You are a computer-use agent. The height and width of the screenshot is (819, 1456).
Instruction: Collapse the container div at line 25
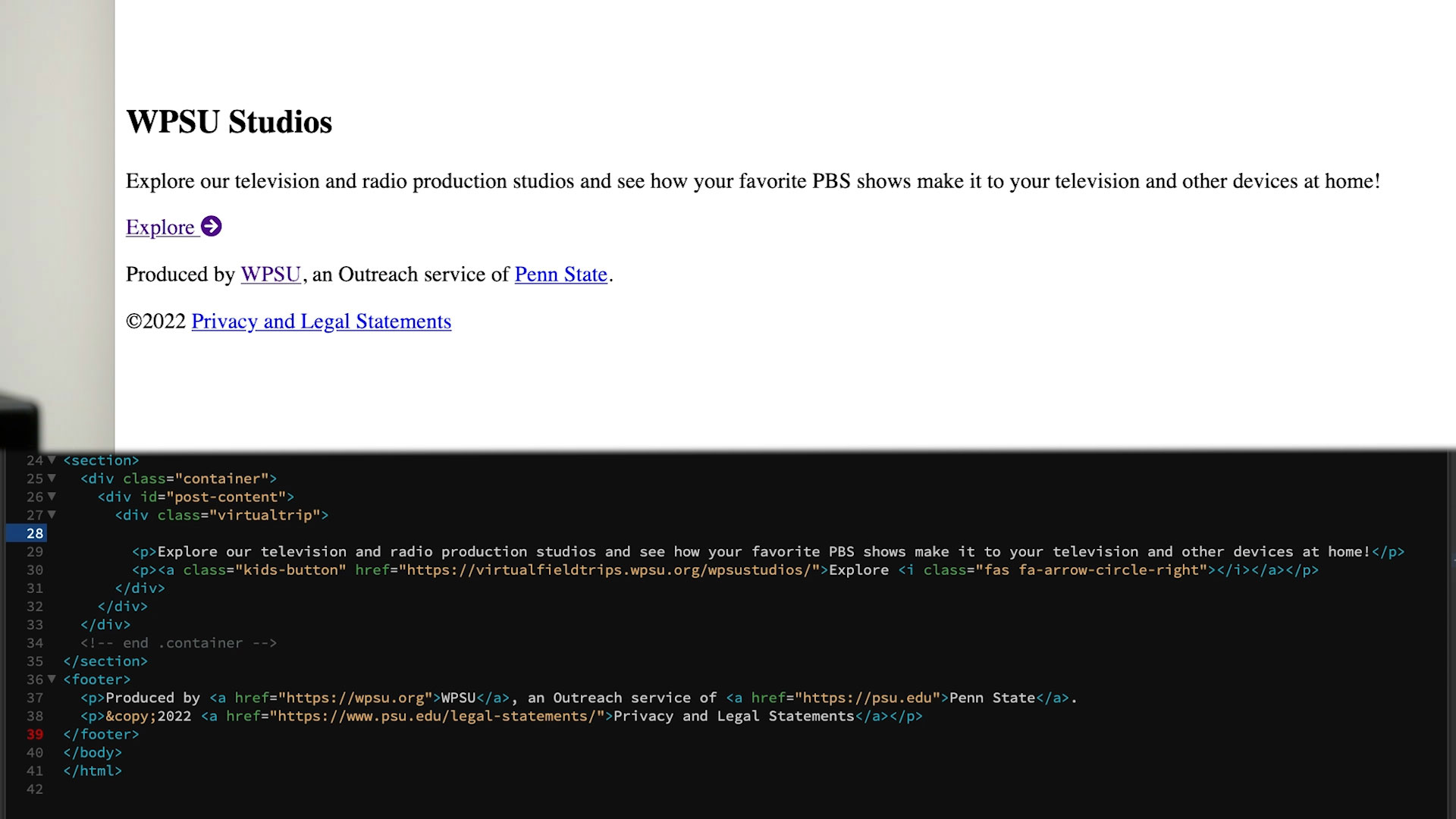(52, 478)
